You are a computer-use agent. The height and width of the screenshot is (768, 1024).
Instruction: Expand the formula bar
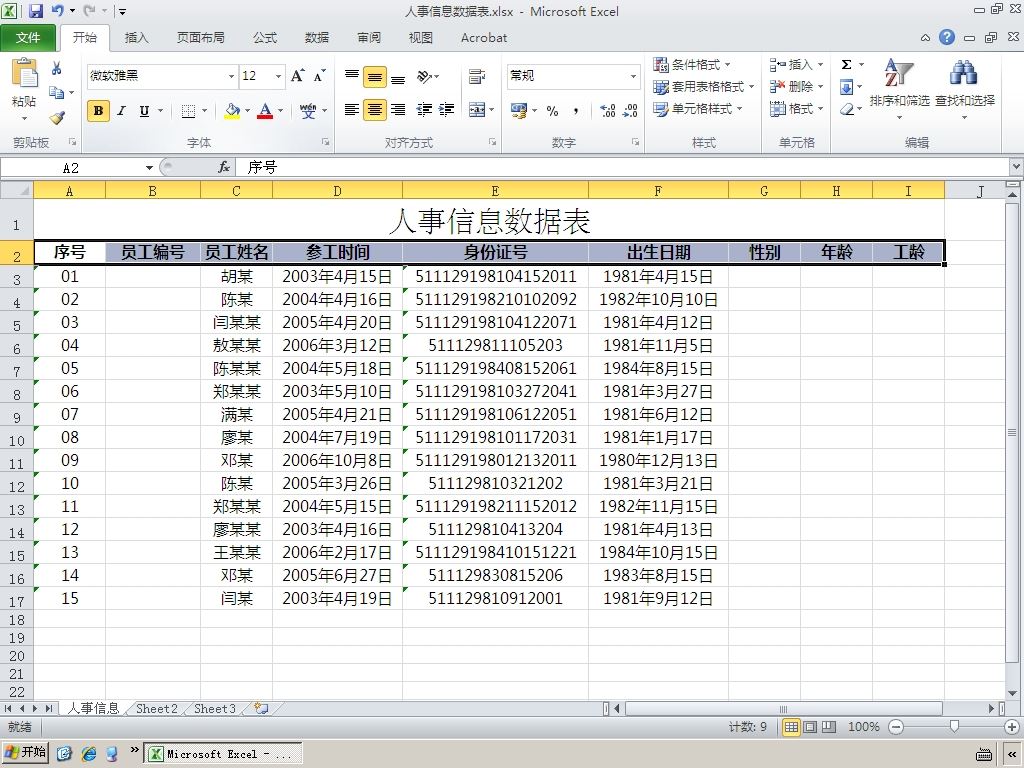click(x=1016, y=167)
